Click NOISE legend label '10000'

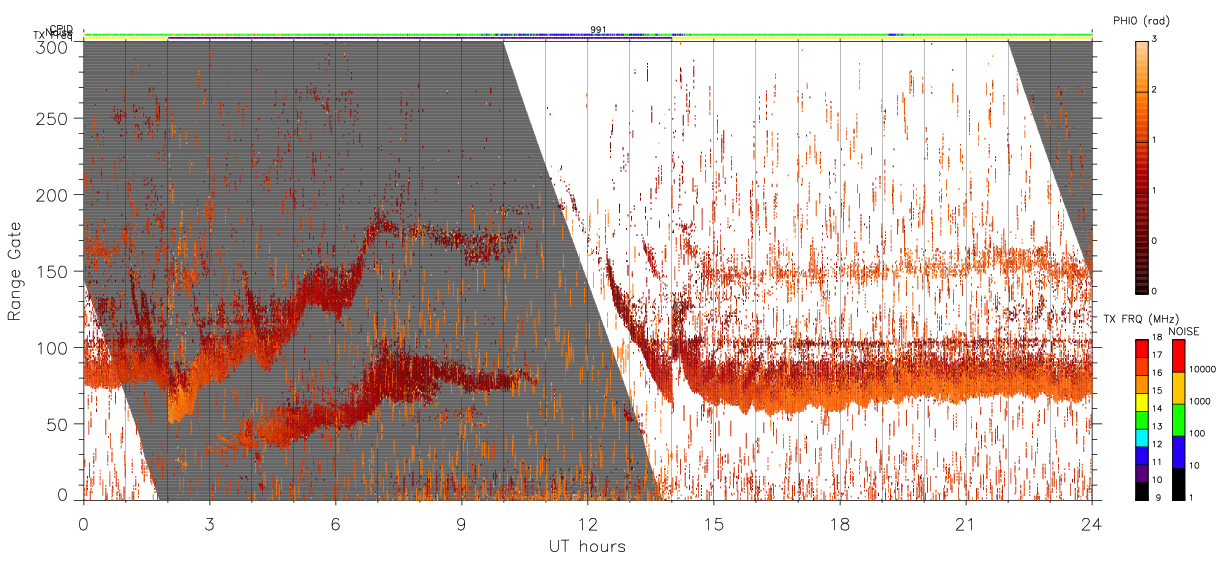click(1205, 369)
